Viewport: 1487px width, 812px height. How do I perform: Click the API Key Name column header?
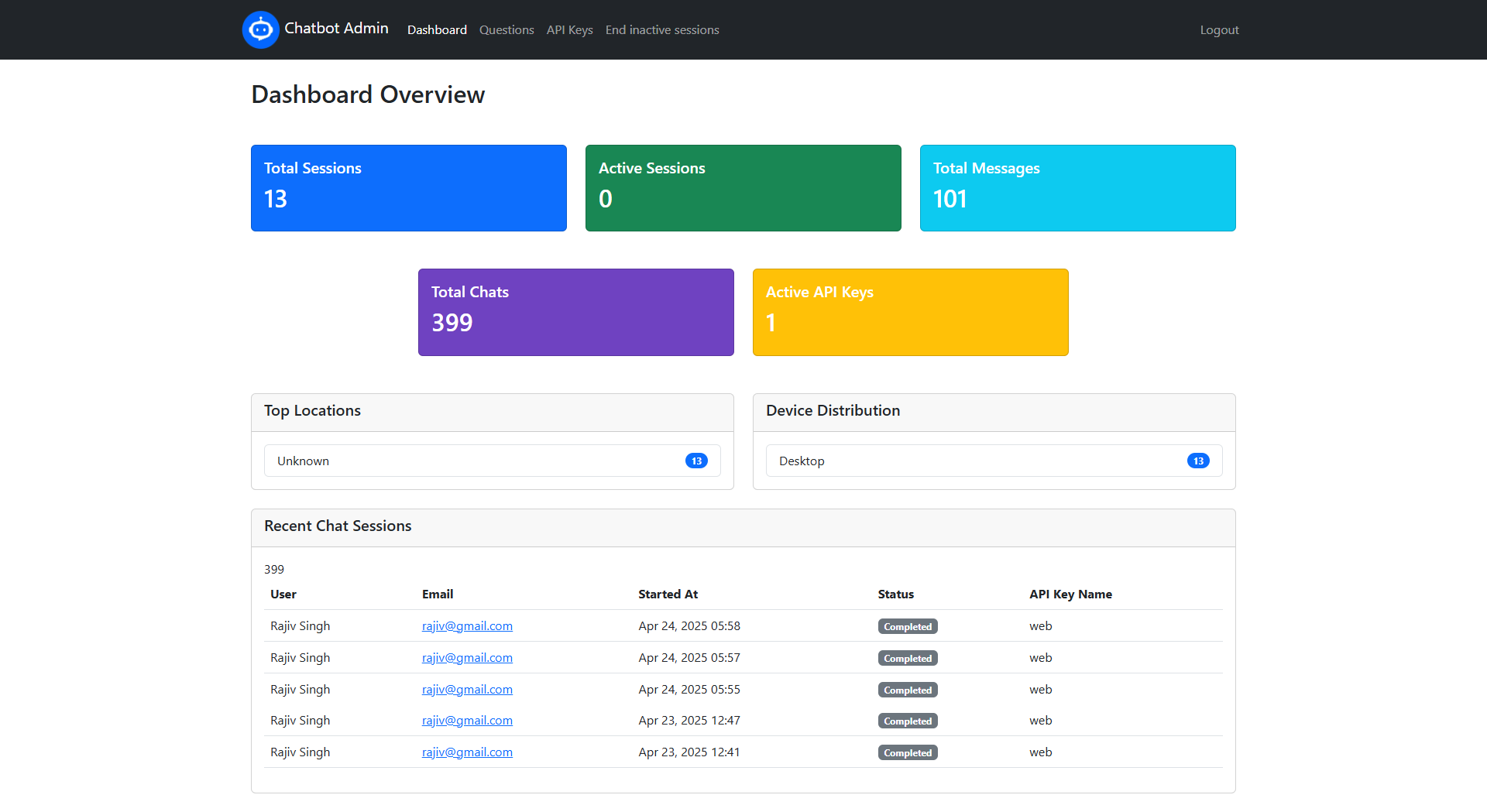(x=1070, y=594)
